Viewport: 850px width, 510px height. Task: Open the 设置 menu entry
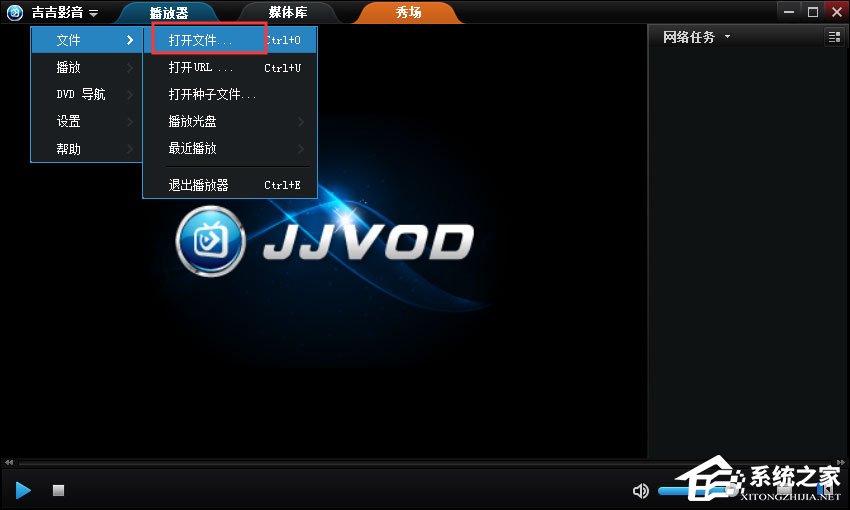[87, 121]
